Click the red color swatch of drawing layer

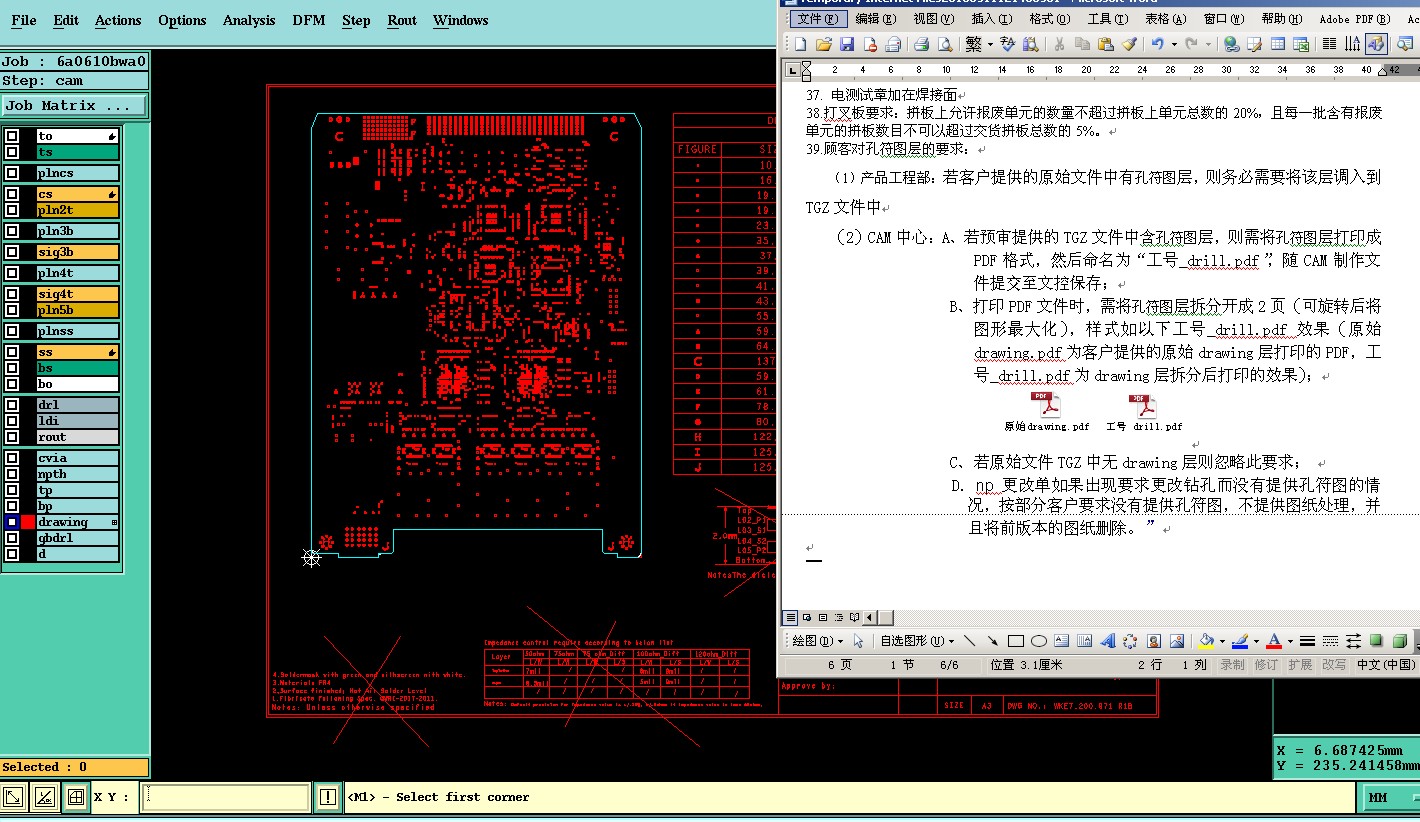28,522
